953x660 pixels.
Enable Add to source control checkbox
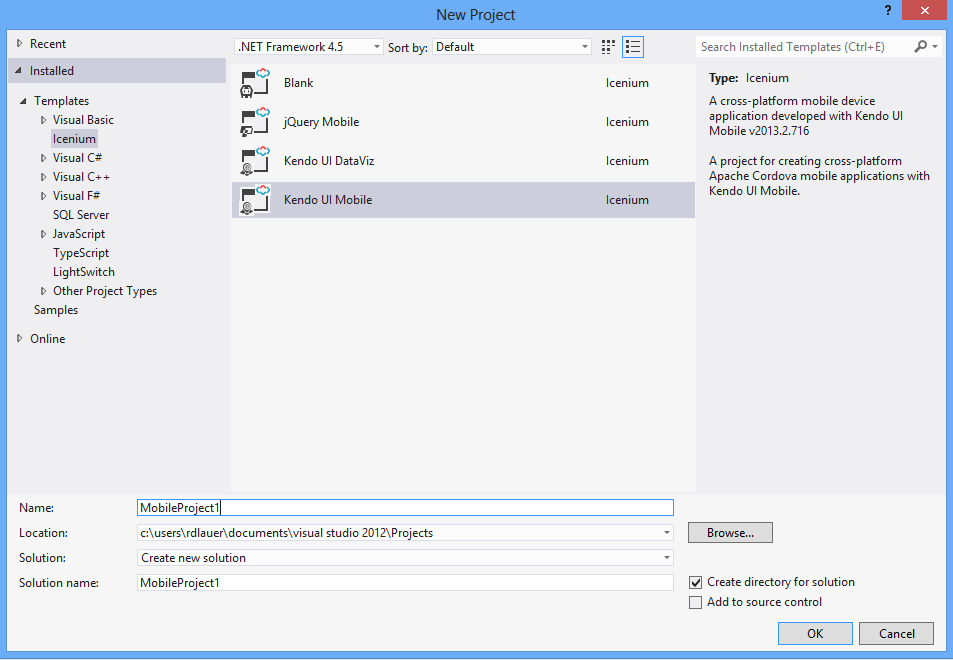[x=695, y=602]
